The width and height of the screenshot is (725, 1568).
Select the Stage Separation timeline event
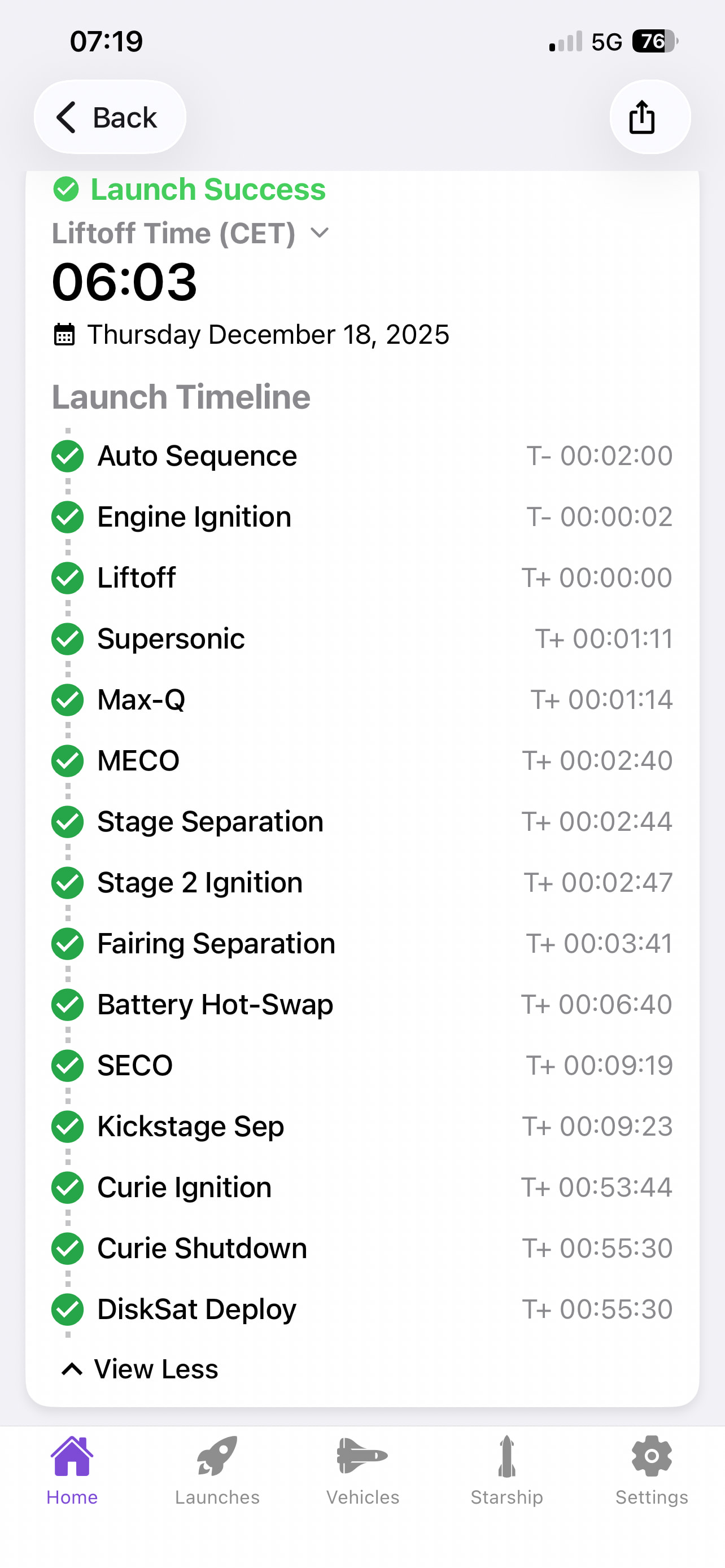click(x=210, y=822)
